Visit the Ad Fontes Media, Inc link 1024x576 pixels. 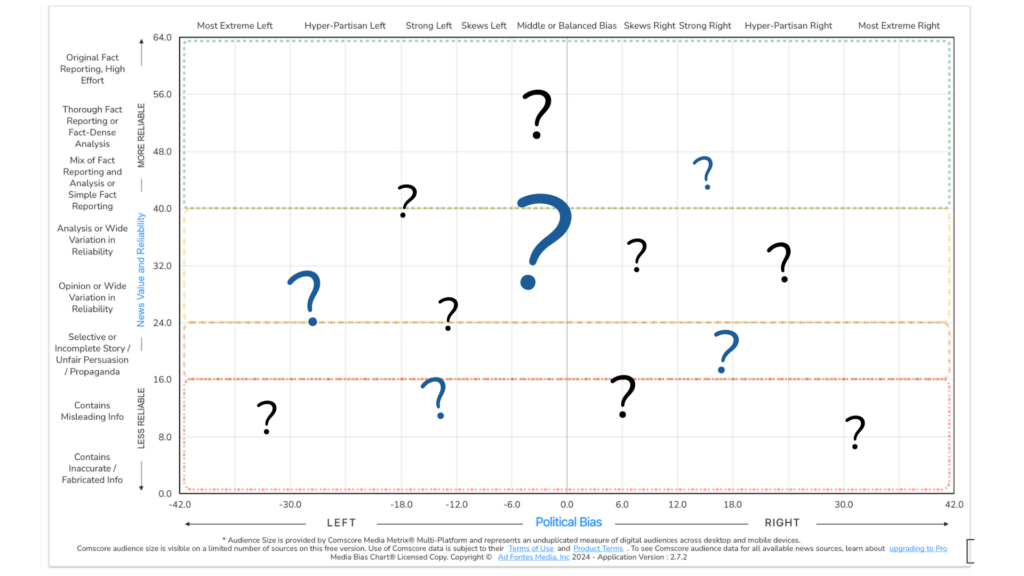point(539,557)
